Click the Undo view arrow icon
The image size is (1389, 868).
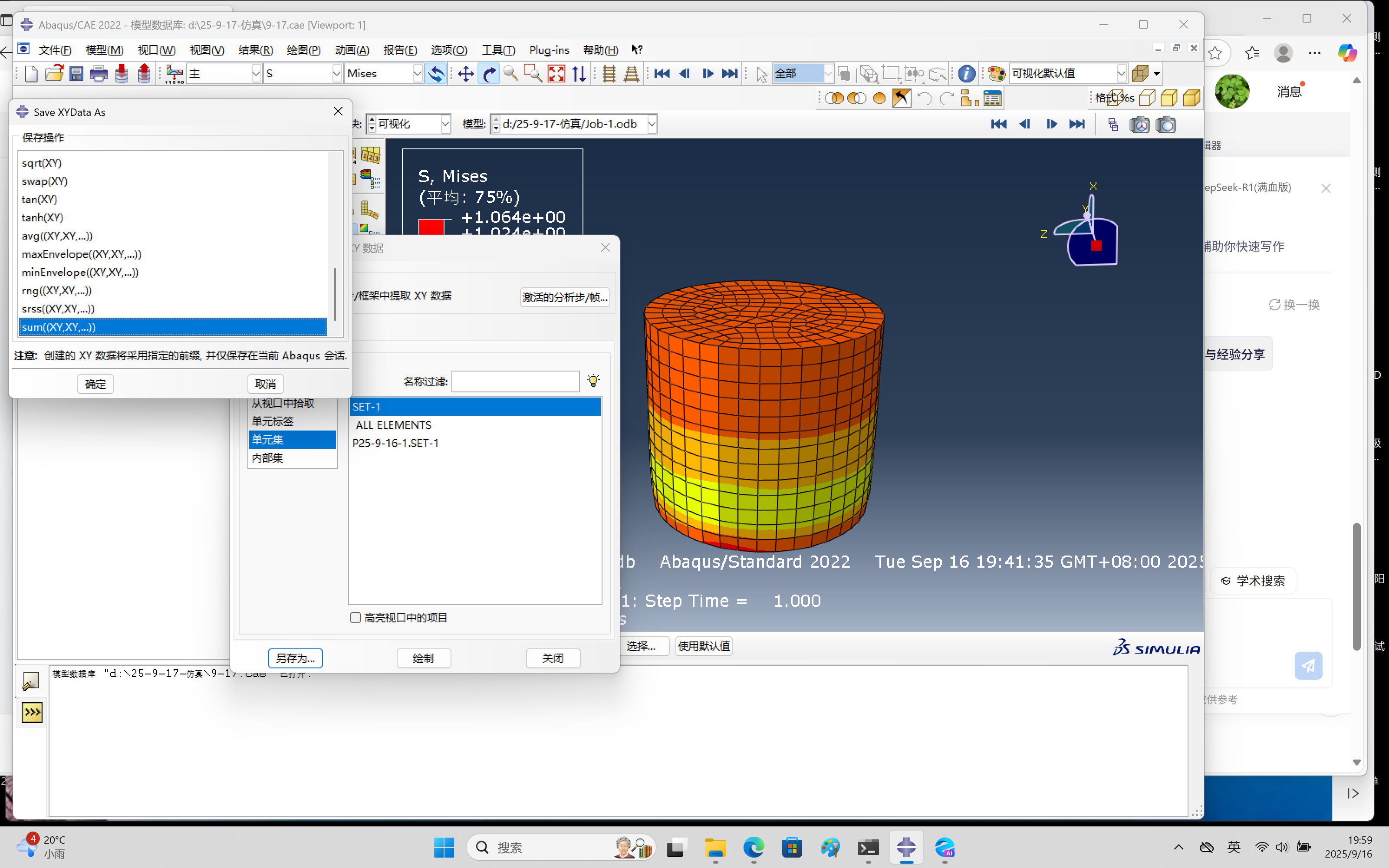point(924,98)
